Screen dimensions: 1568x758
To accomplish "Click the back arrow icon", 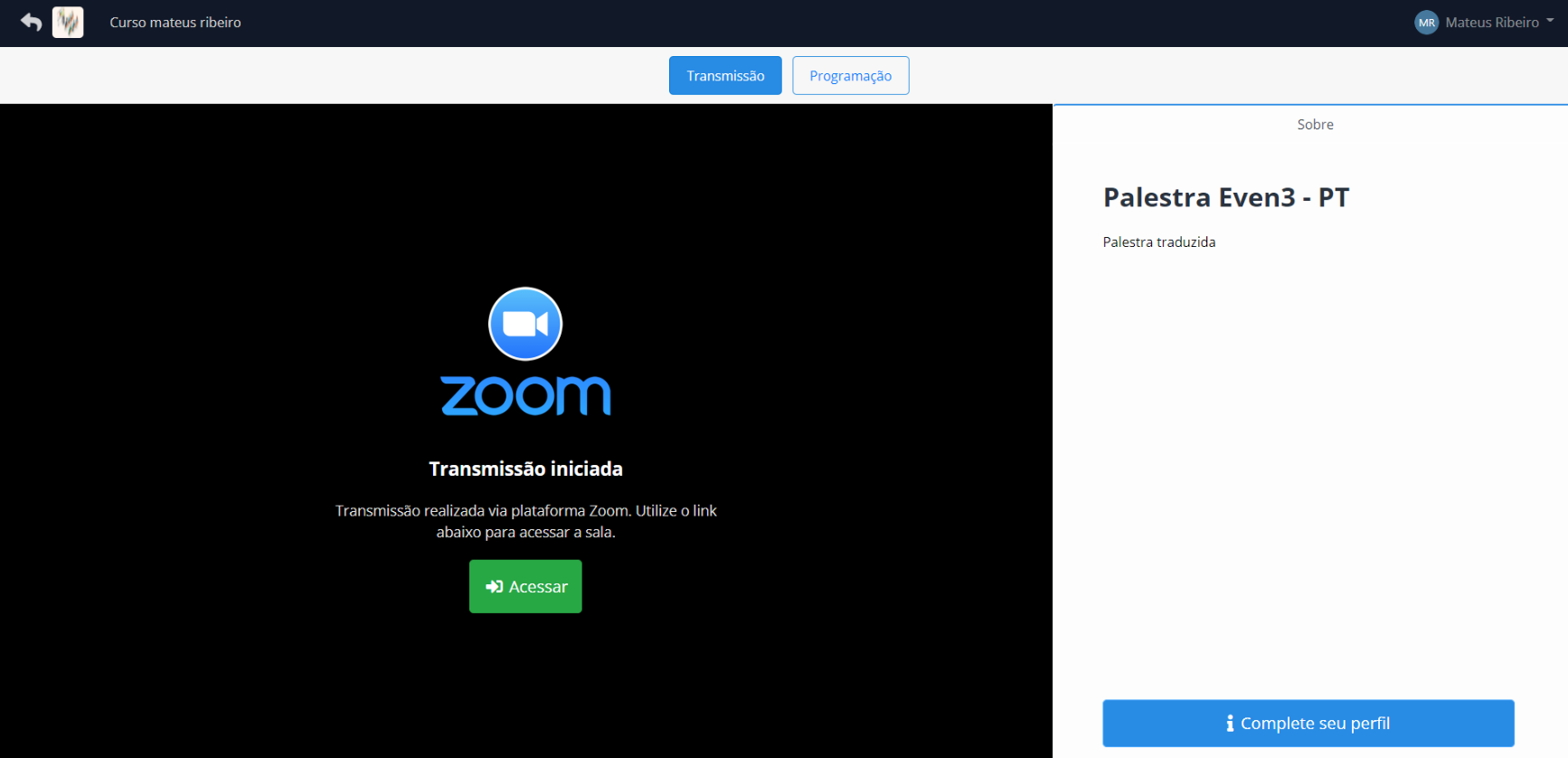I will tap(31, 22).
